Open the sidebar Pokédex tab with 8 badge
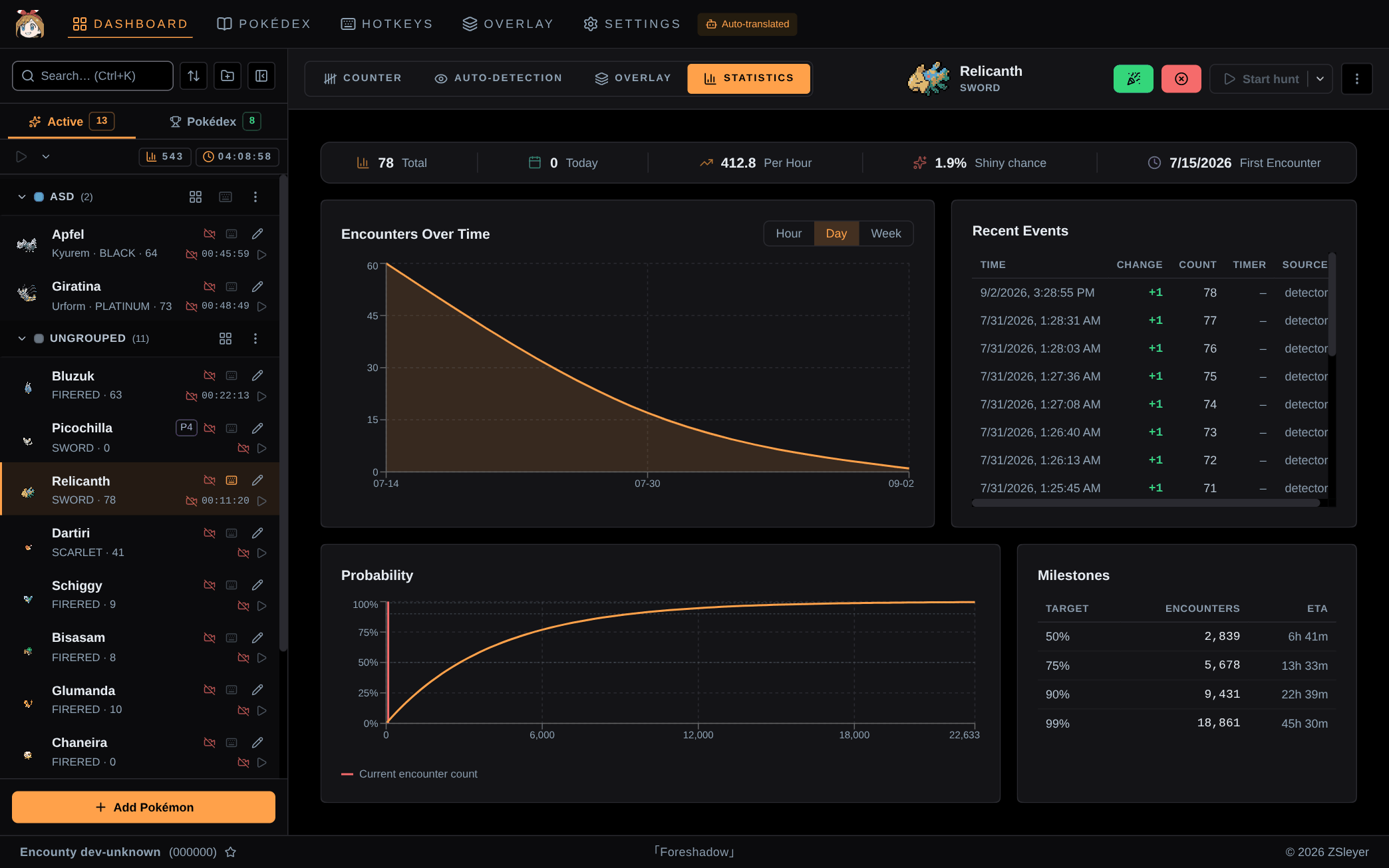 [214, 122]
